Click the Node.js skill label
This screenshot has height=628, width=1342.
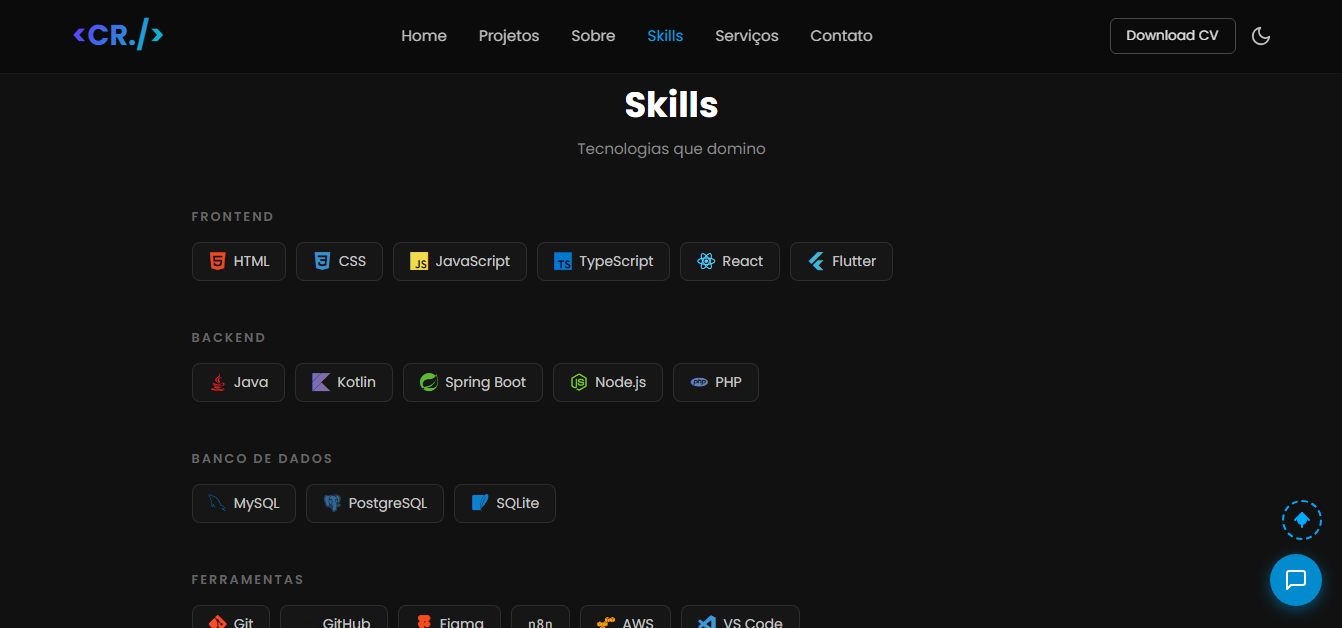coord(621,383)
